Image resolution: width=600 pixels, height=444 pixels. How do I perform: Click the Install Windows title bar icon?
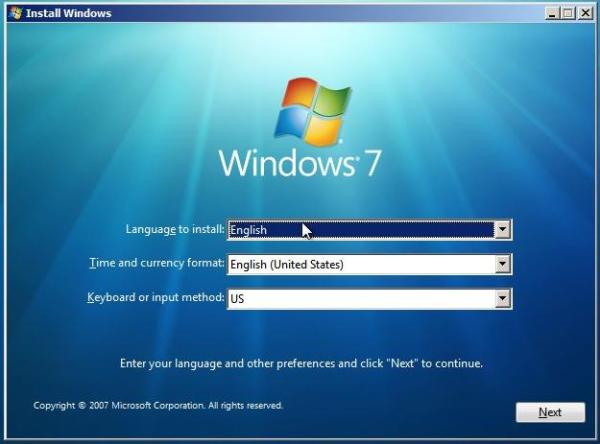(16, 13)
